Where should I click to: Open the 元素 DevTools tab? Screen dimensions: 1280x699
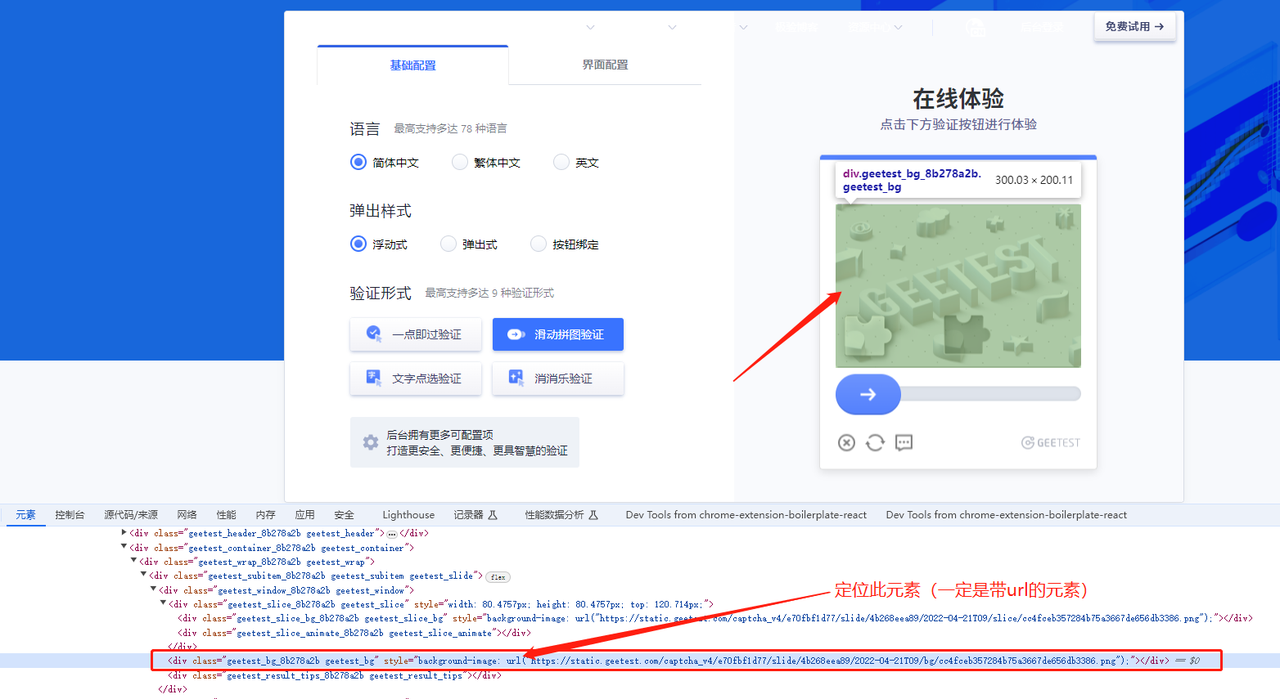[x=25, y=515]
